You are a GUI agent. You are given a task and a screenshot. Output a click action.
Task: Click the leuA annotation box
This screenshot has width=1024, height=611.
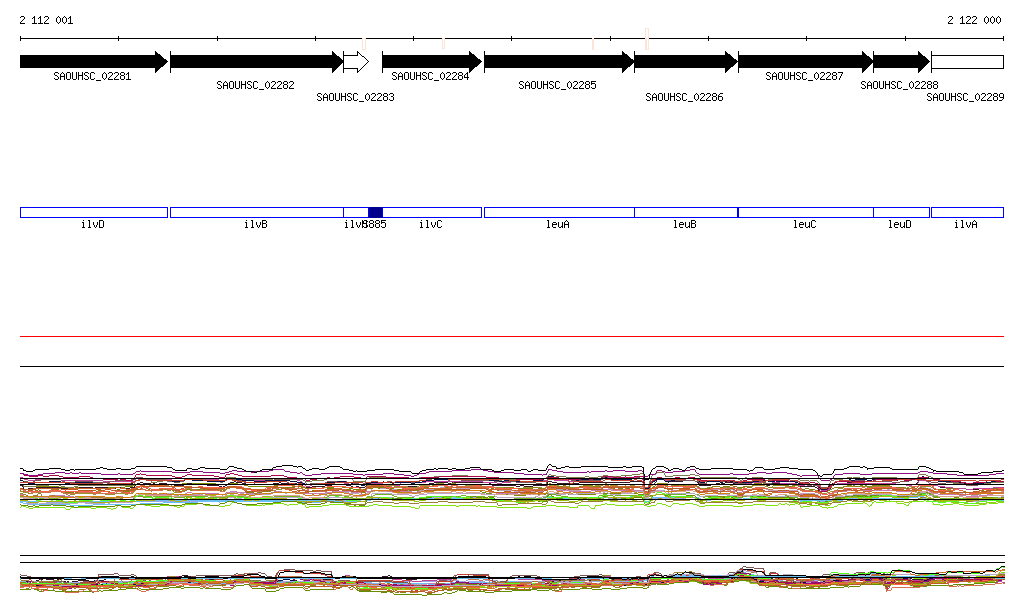[x=558, y=212]
